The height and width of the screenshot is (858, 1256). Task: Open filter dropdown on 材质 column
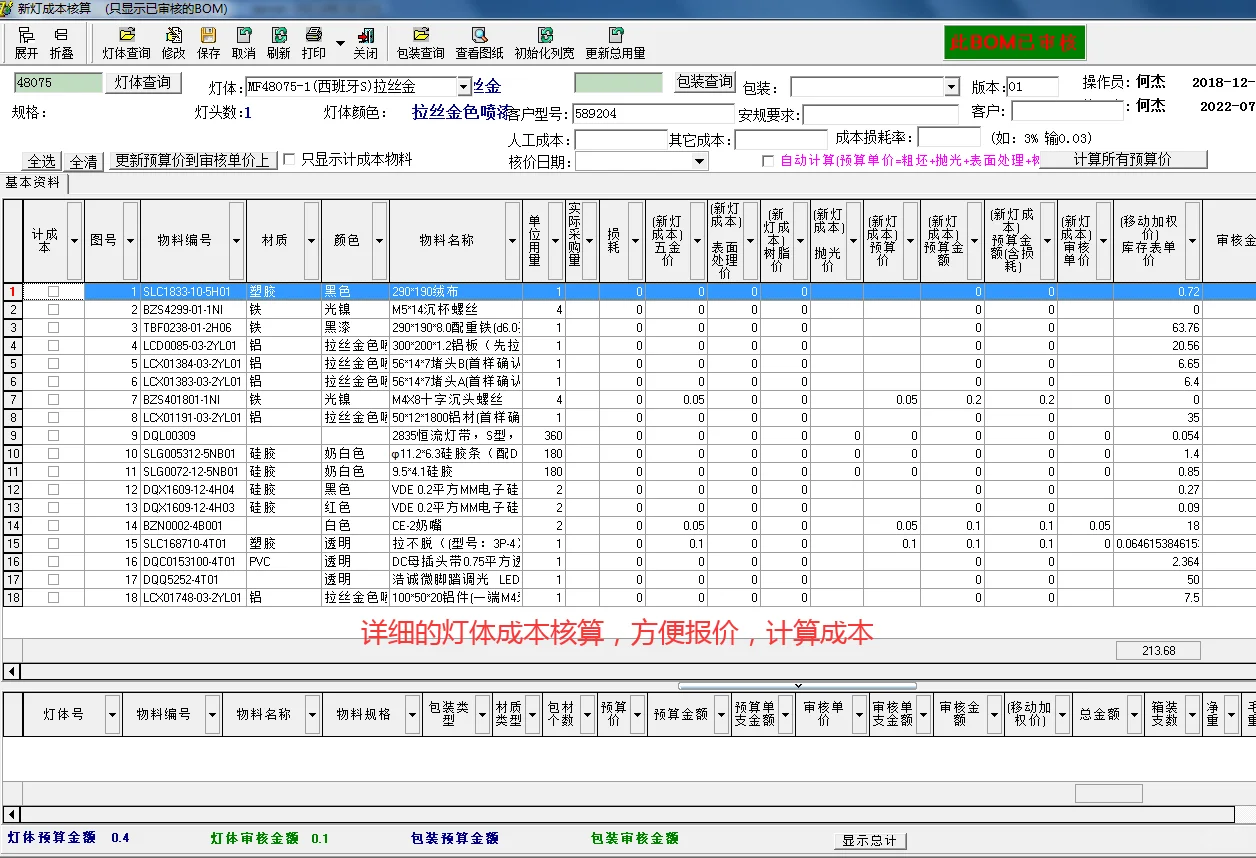312,240
